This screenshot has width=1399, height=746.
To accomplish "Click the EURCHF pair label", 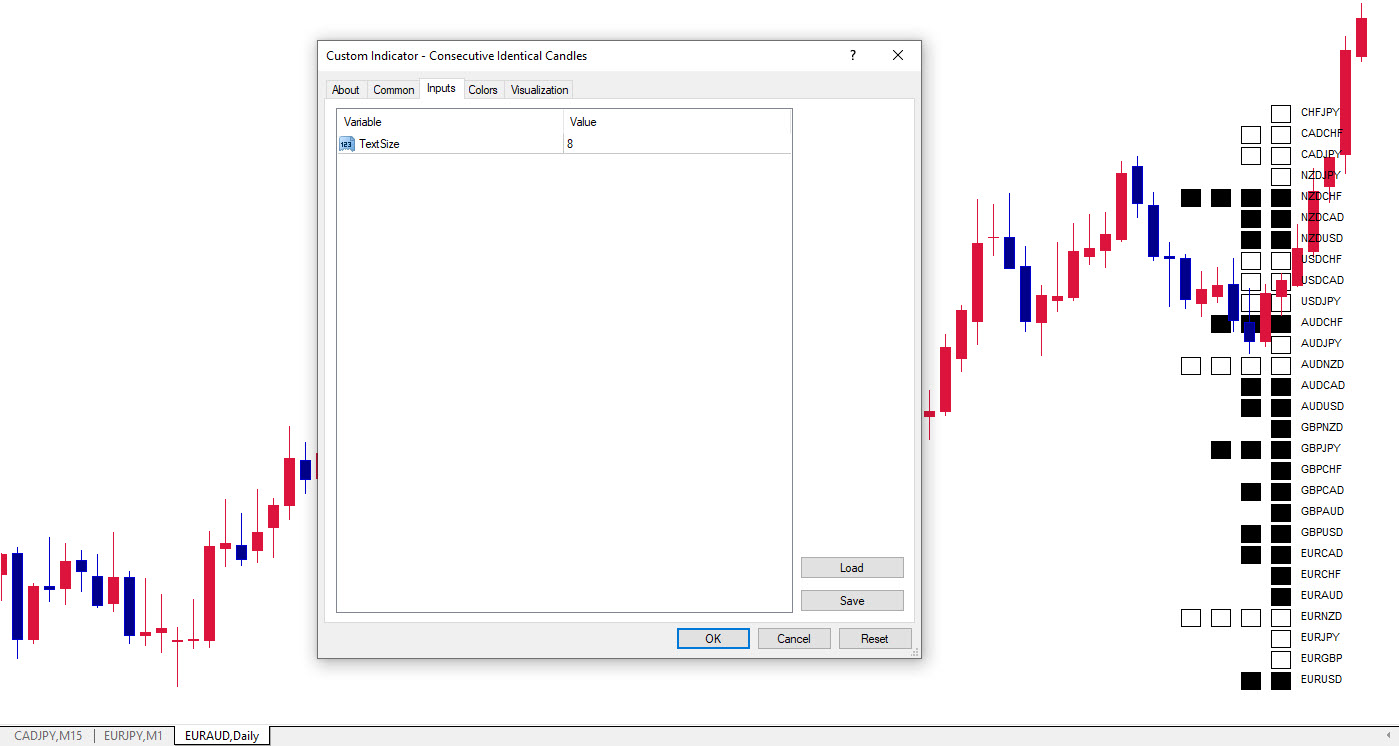I will coord(1321,574).
